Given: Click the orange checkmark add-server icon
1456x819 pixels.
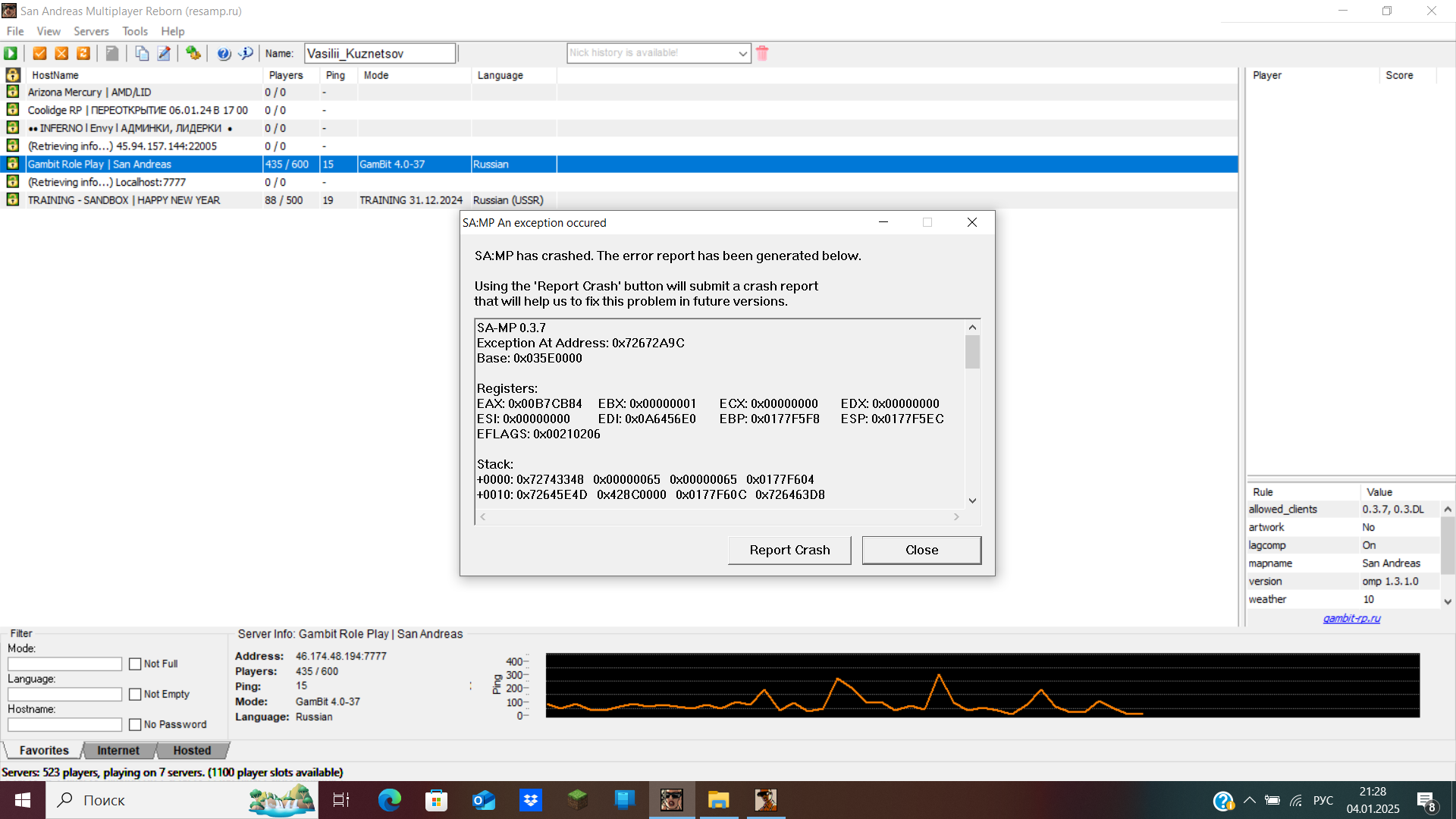Looking at the screenshot, I should pos(40,53).
